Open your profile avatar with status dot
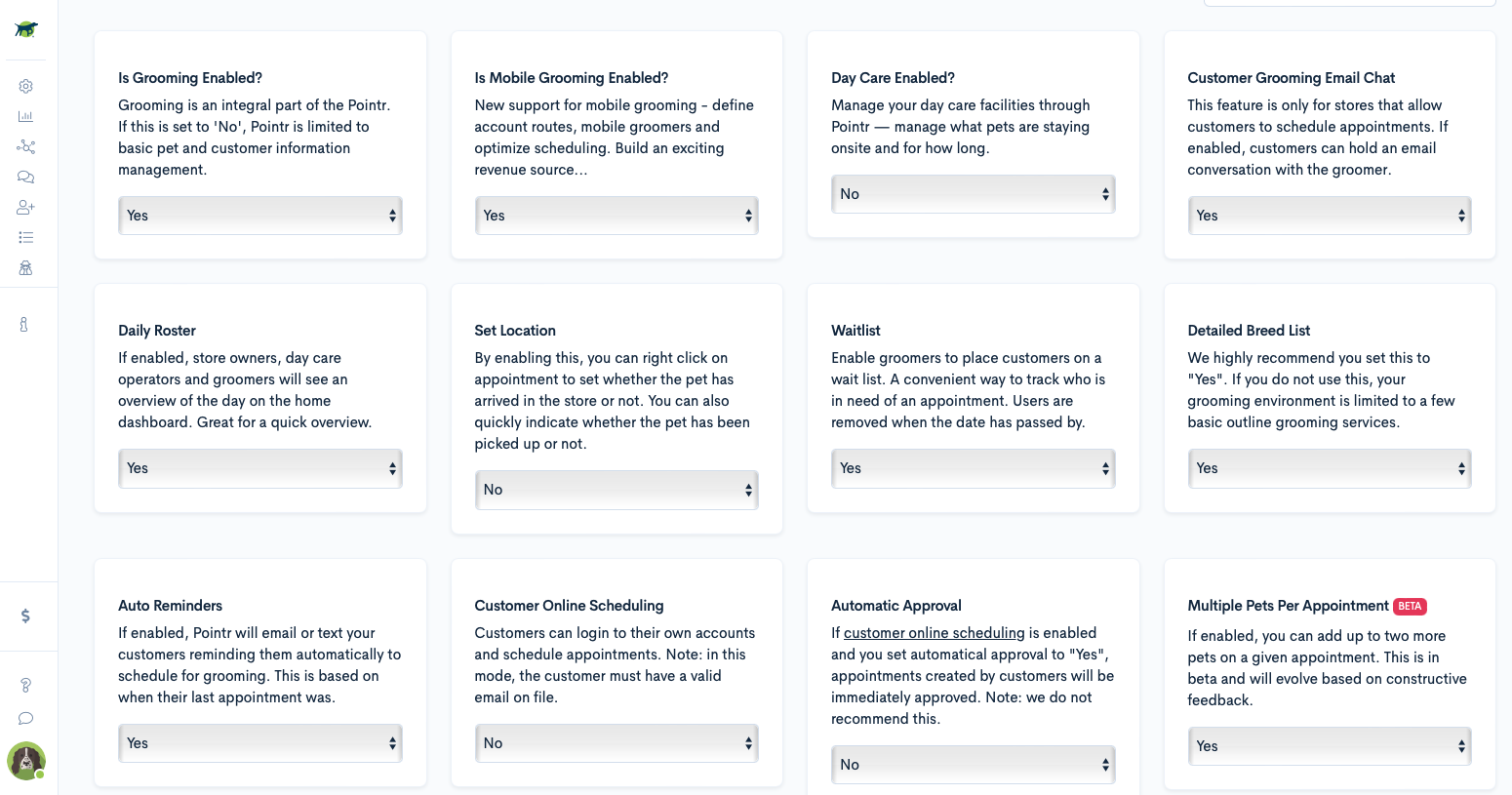The height and width of the screenshot is (795, 1512). pyautogui.click(x=25, y=760)
